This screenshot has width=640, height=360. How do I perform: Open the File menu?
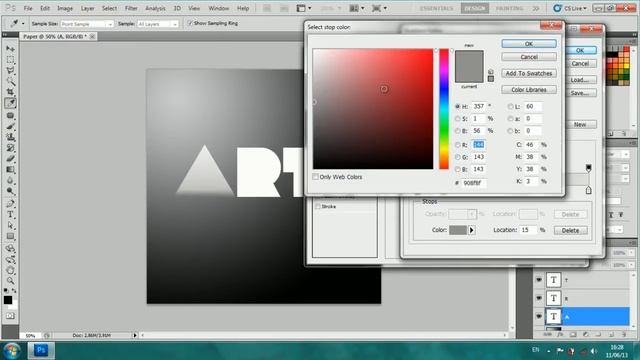28,8
